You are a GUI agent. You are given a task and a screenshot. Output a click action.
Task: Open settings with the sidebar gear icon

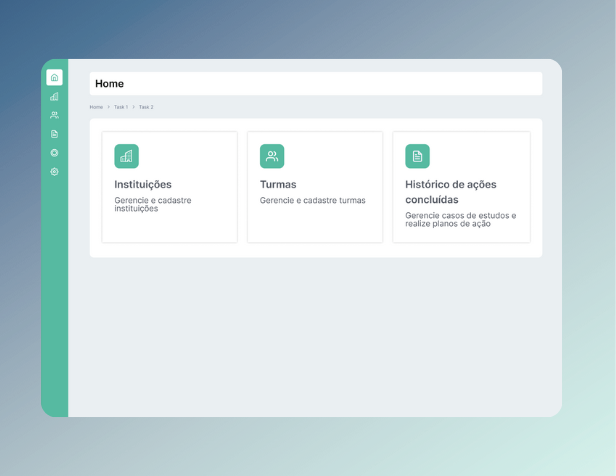[54, 172]
